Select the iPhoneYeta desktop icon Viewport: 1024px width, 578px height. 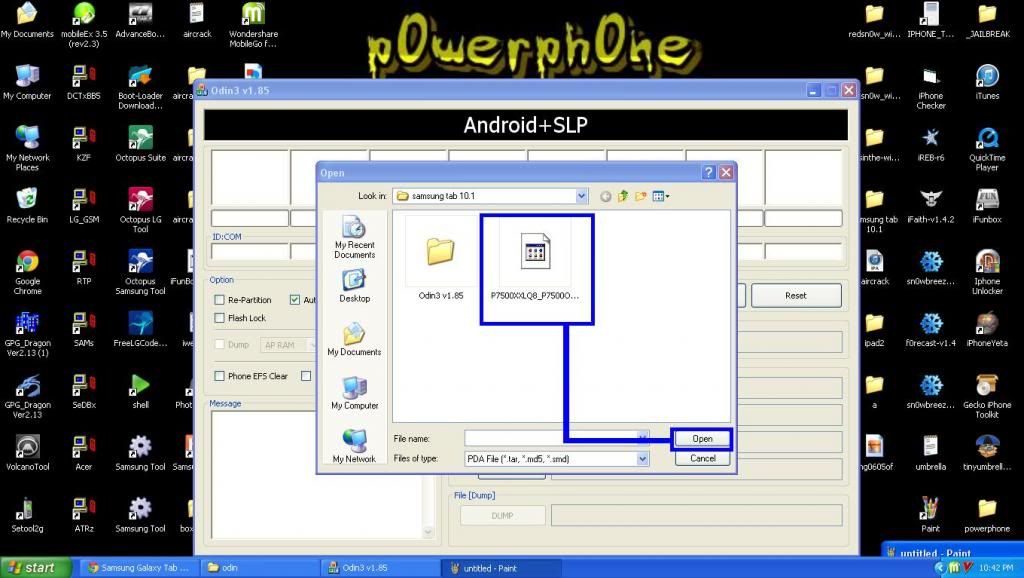pos(987,329)
